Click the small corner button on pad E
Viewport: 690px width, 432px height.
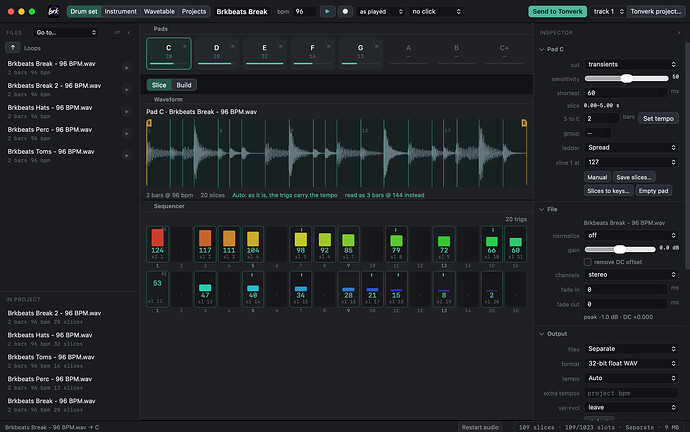tap(281, 46)
